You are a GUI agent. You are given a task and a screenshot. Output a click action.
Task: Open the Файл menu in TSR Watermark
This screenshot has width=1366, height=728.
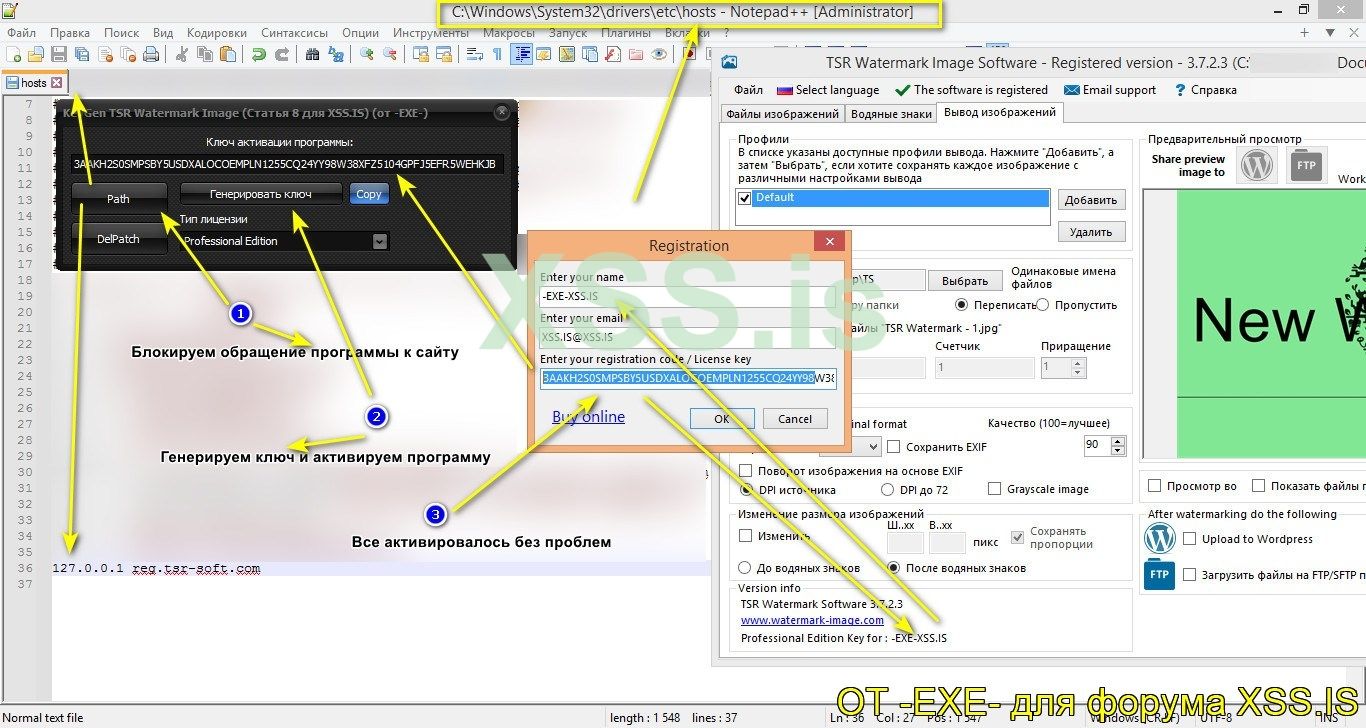point(748,90)
